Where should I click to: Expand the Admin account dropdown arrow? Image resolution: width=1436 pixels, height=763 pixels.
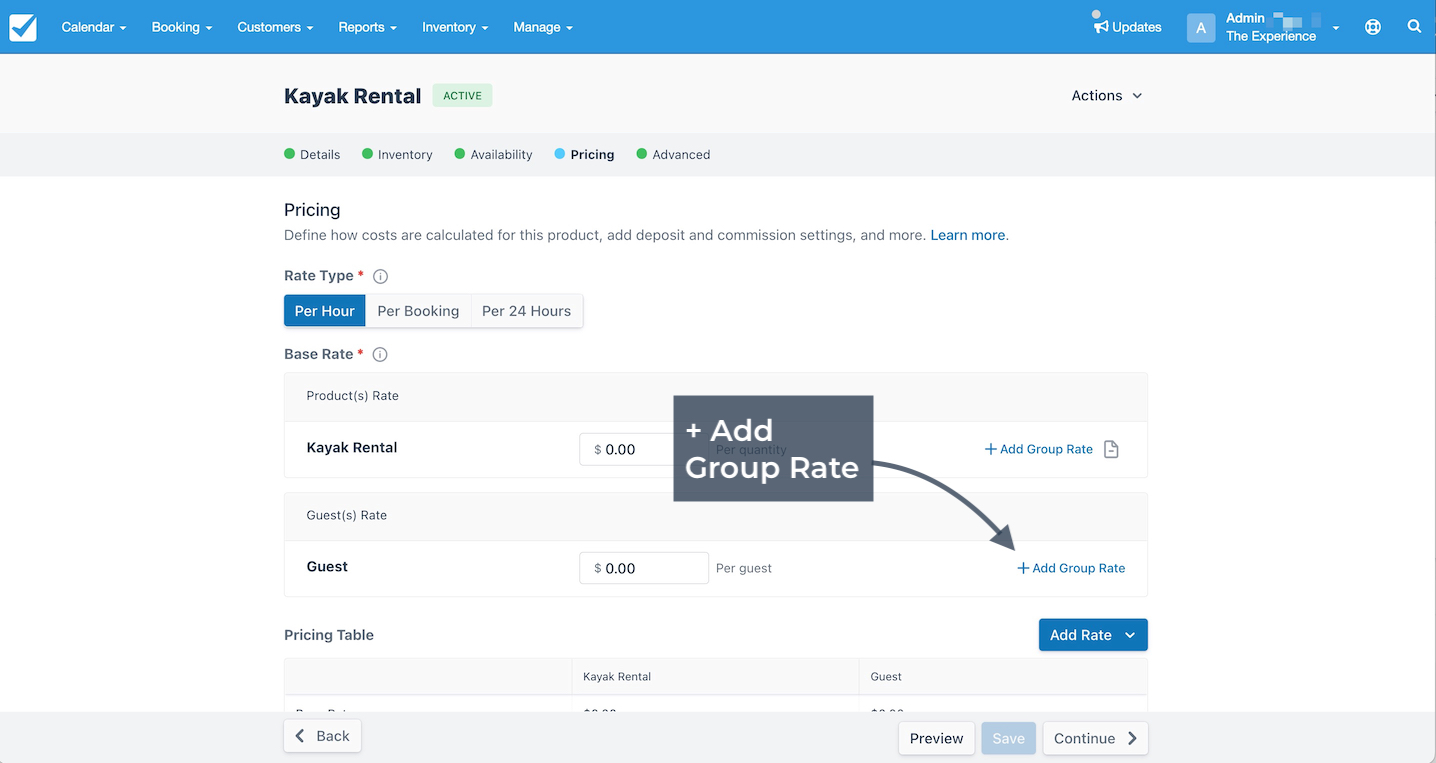point(1336,28)
